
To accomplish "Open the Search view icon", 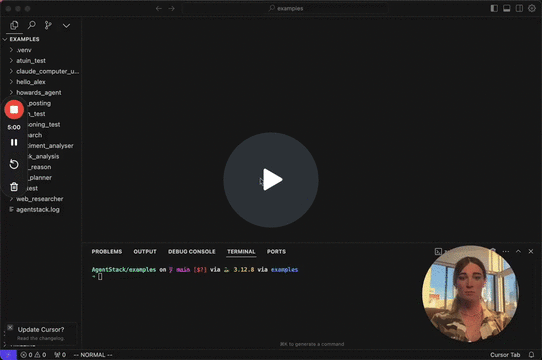I will tap(31, 25).
